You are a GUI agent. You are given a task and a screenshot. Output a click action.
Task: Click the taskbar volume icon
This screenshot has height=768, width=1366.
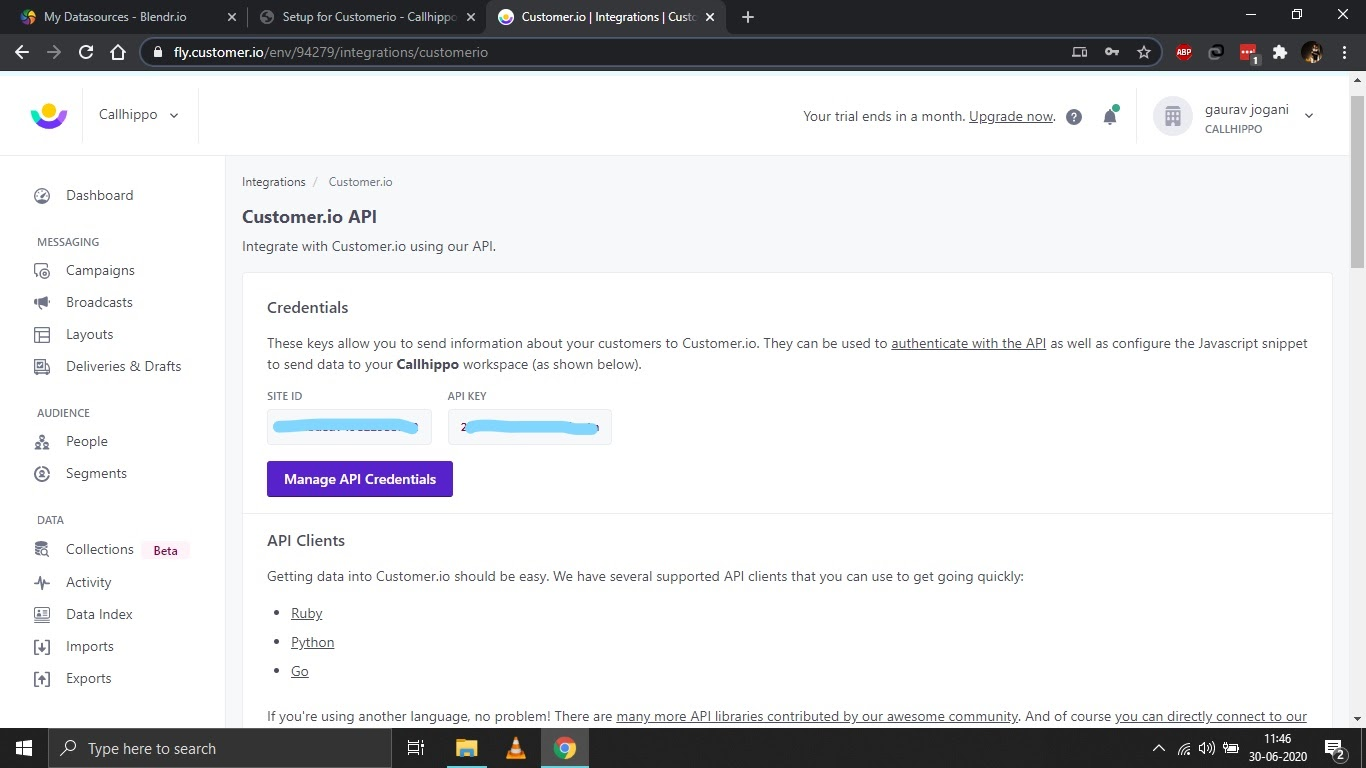click(1207, 748)
